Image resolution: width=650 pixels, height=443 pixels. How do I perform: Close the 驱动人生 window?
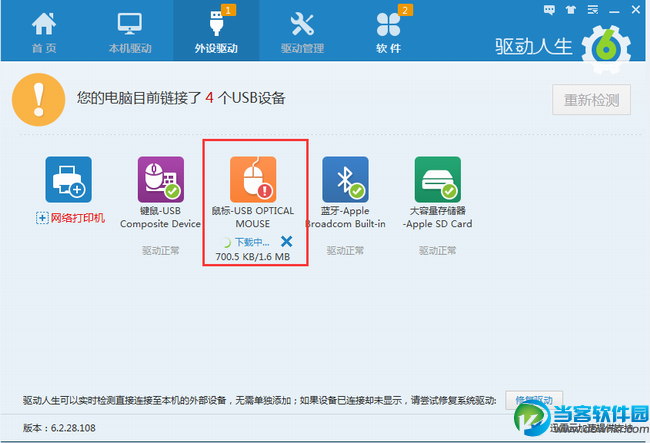pos(636,10)
